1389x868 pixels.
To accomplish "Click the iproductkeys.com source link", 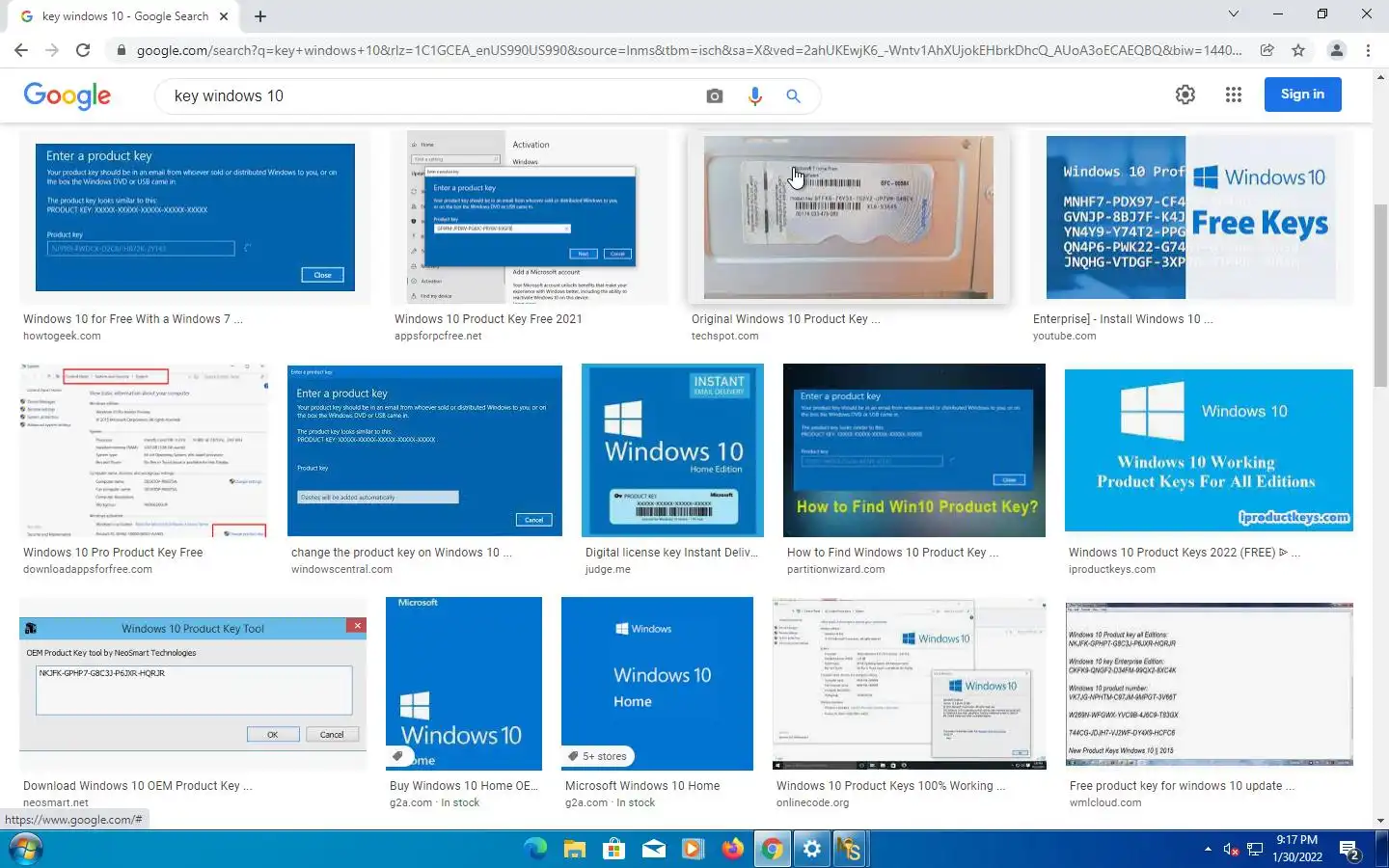I will (x=1111, y=570).
